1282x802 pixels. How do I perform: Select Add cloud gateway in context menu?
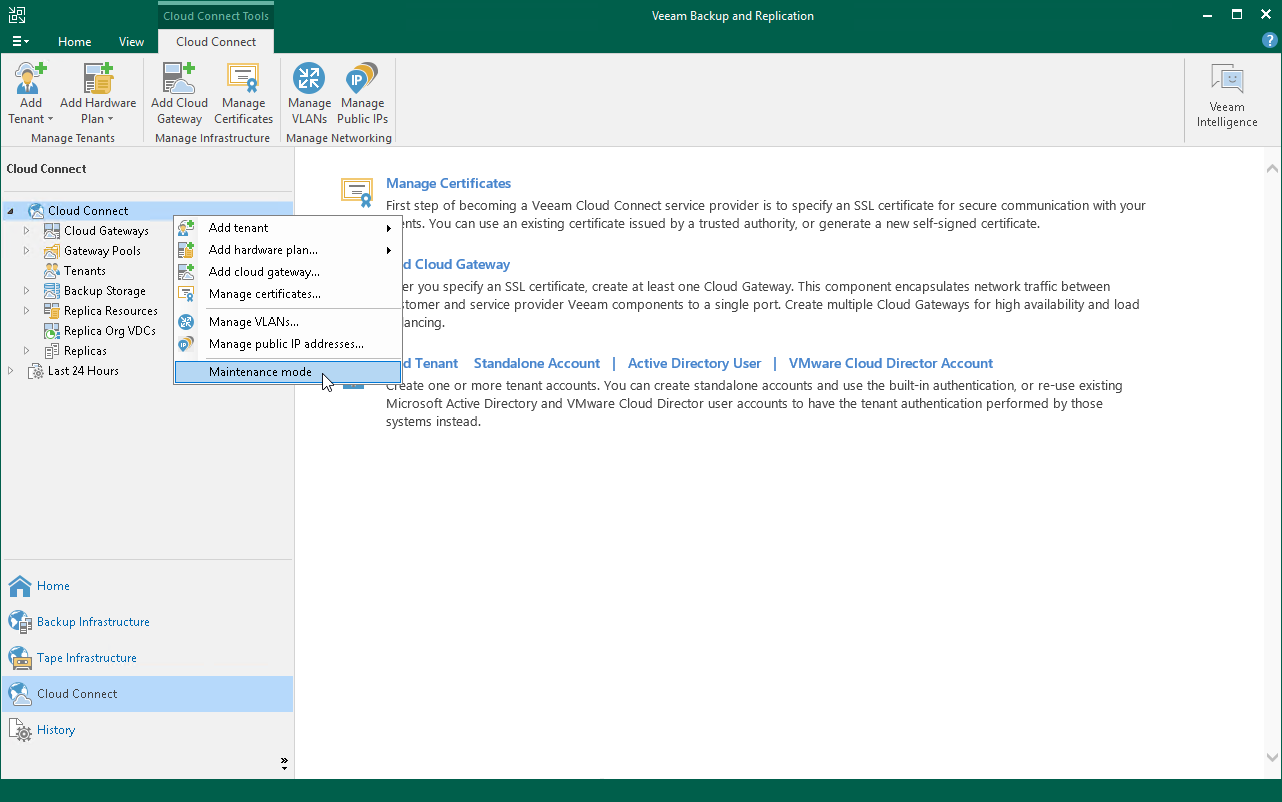tap(288, 272)
